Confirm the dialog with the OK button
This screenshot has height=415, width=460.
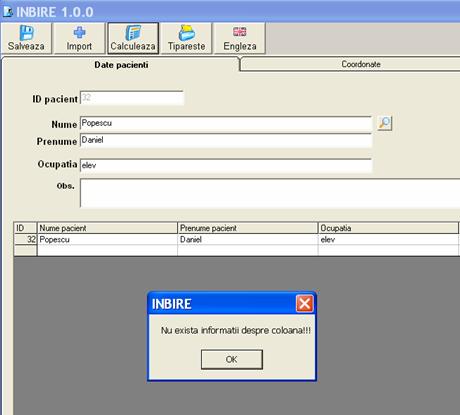click(232, 359)
